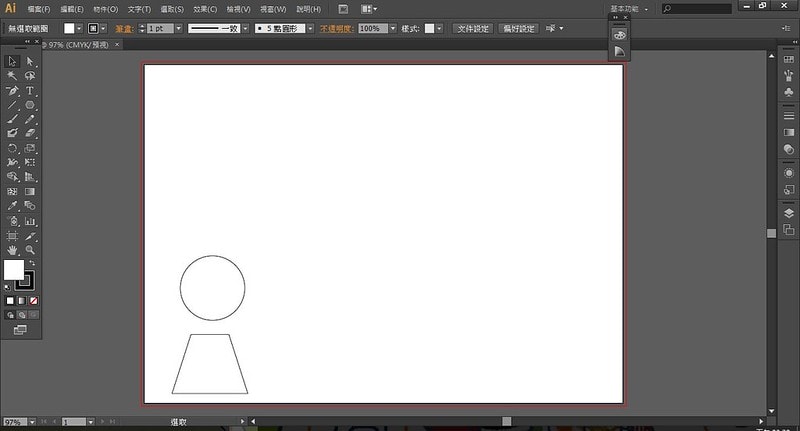Set paint mode to None
800x431 pixels.
[x=34, y=300]
